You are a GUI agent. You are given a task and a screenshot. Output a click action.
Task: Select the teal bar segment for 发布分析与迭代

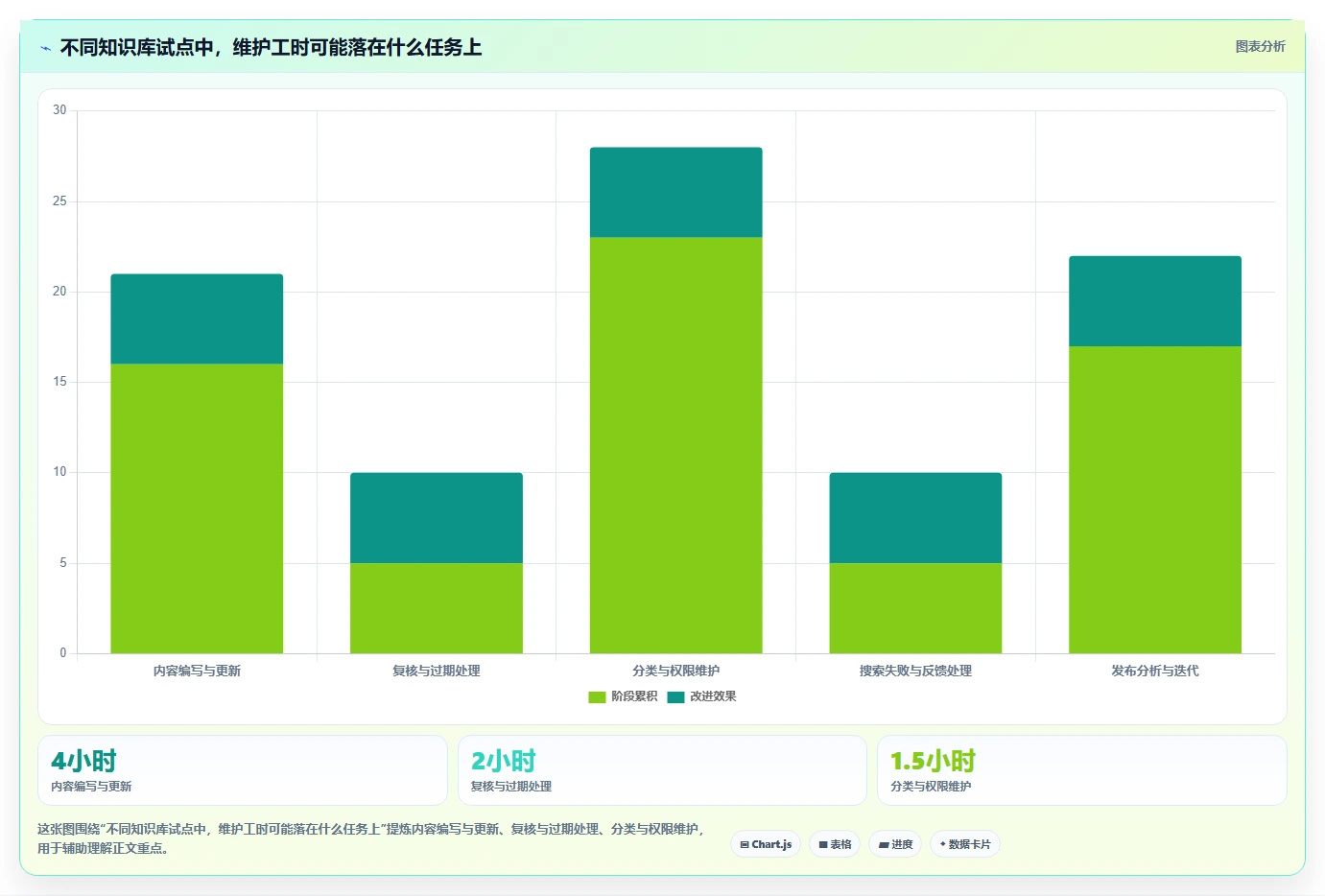(x=1155, y=300)
